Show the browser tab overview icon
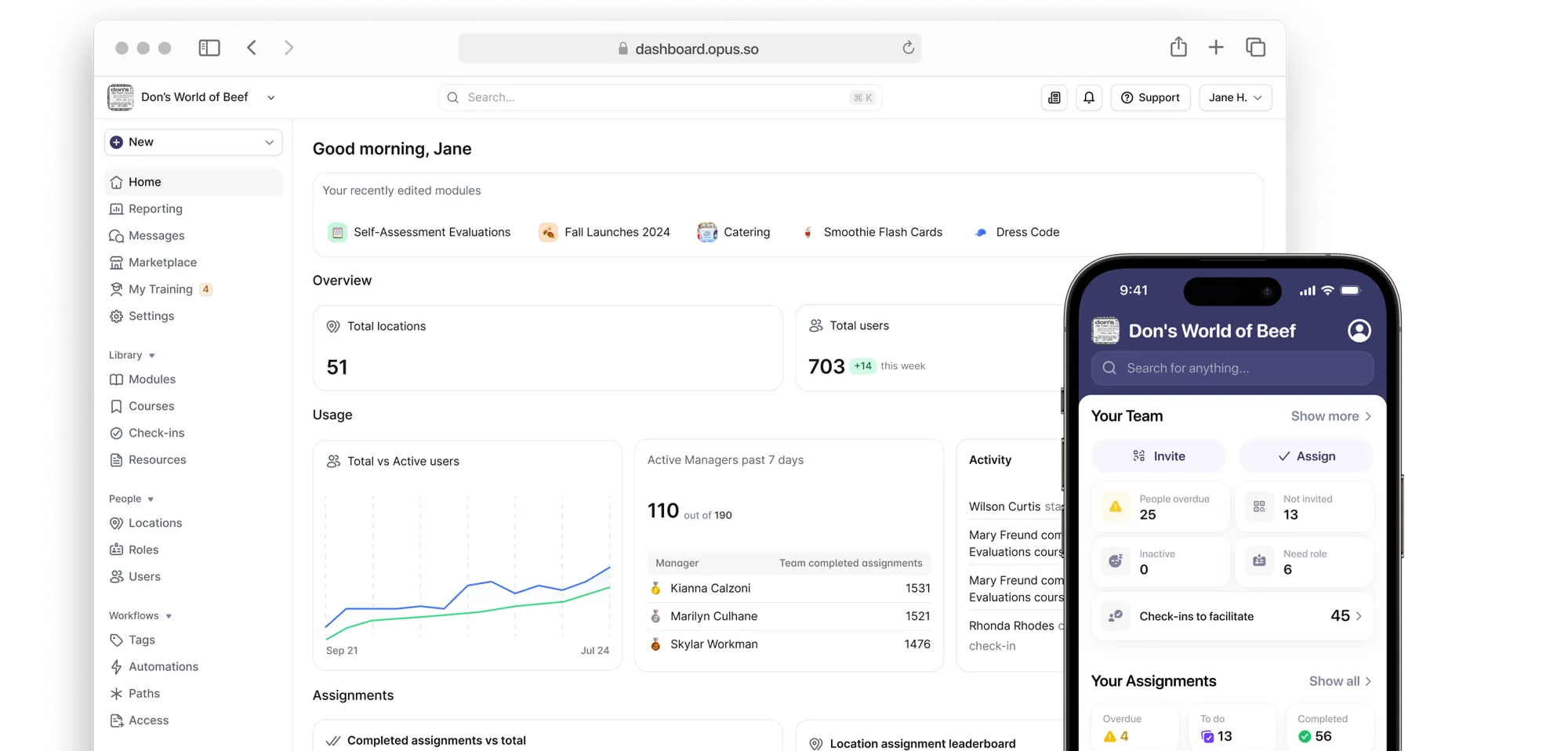 point(1255,48)
